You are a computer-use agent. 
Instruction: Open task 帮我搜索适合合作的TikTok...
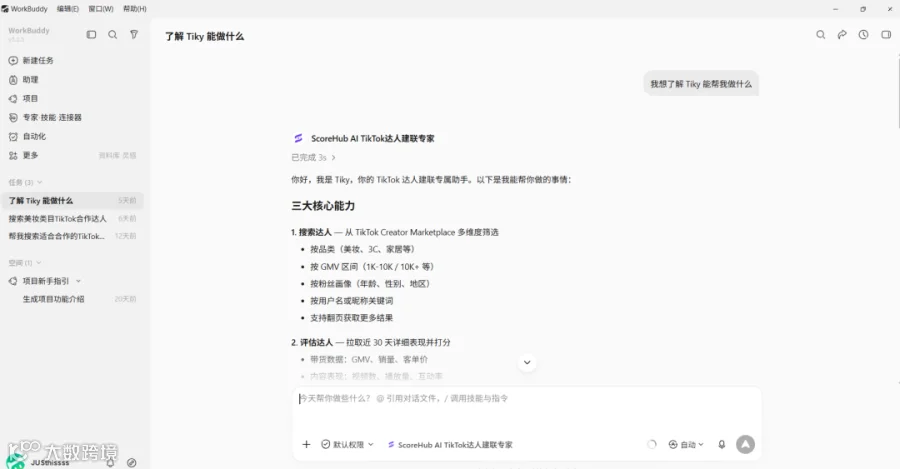pyautogui.click(x=72, y=236)
